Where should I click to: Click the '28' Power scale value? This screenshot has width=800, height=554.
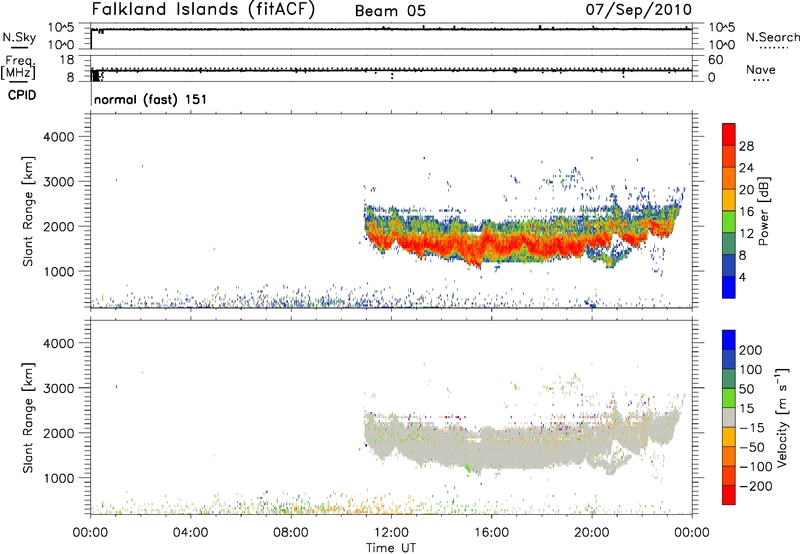[x=746, y=146]
